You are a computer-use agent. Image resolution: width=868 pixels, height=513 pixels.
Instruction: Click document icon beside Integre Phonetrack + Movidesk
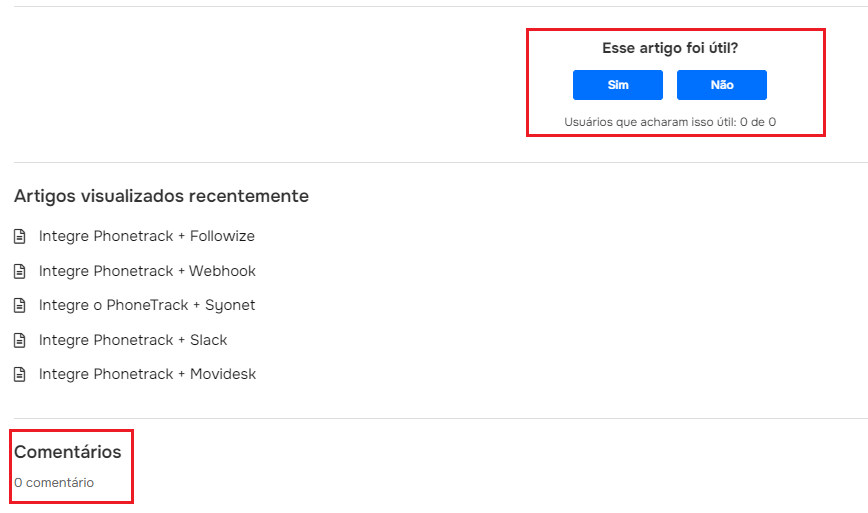pos(19,375)
